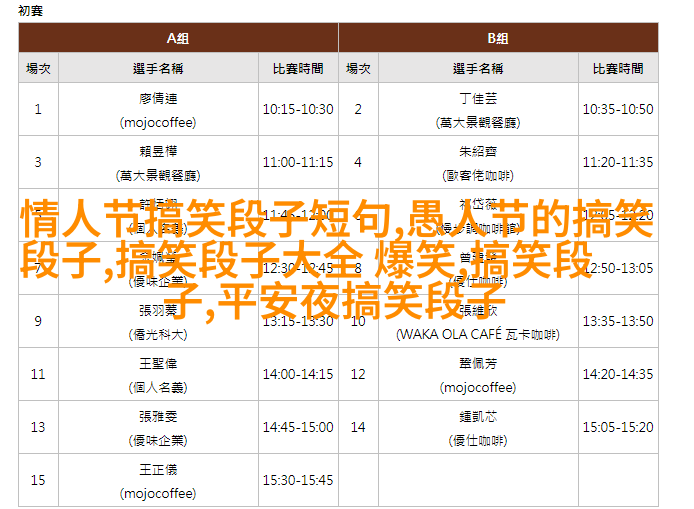Click the 11:00-11:15 time slot
This screenshot has height=509, width=694.
click(x=298, y=162)
